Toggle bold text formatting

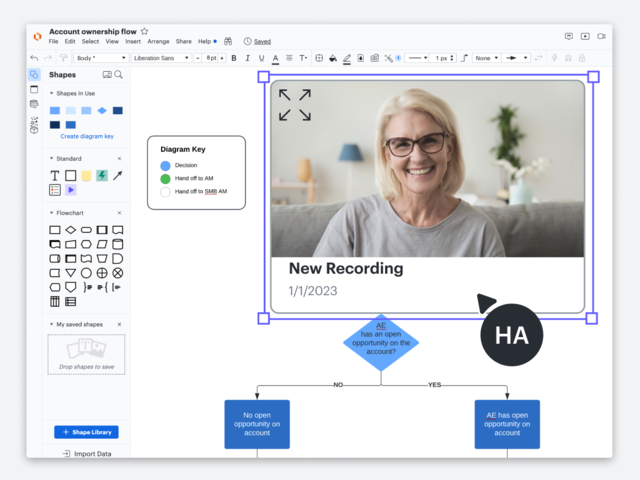coord(234,58)
